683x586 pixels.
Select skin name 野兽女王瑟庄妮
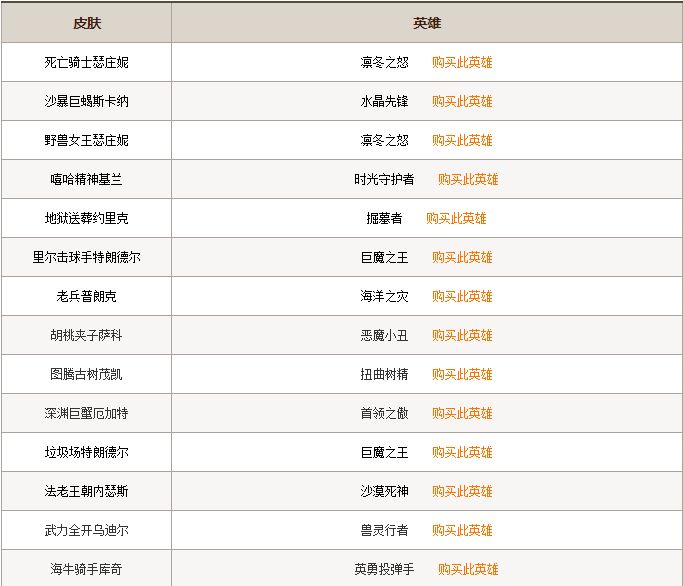pos(87,140)
